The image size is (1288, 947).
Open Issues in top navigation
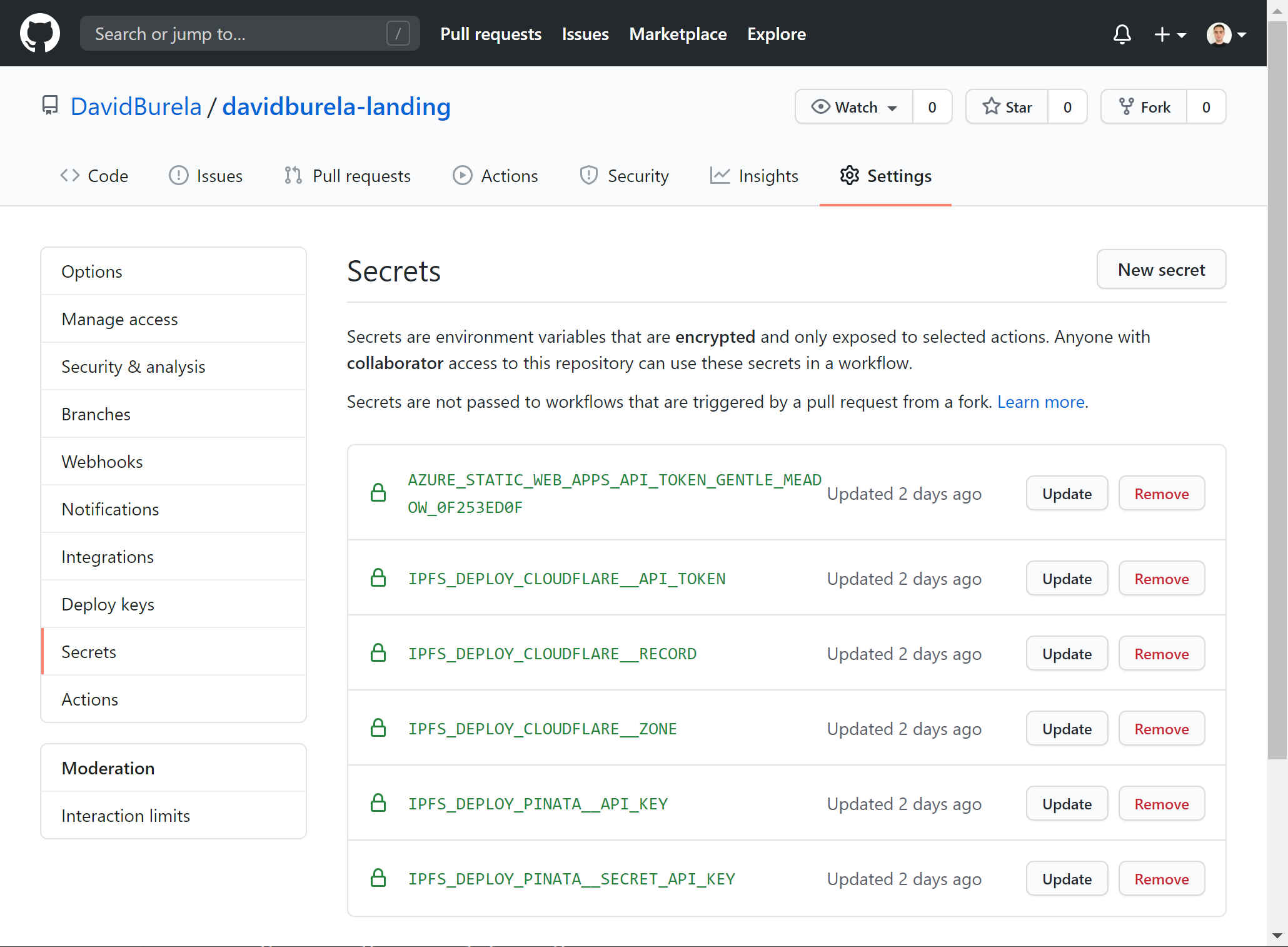[585, 34]
